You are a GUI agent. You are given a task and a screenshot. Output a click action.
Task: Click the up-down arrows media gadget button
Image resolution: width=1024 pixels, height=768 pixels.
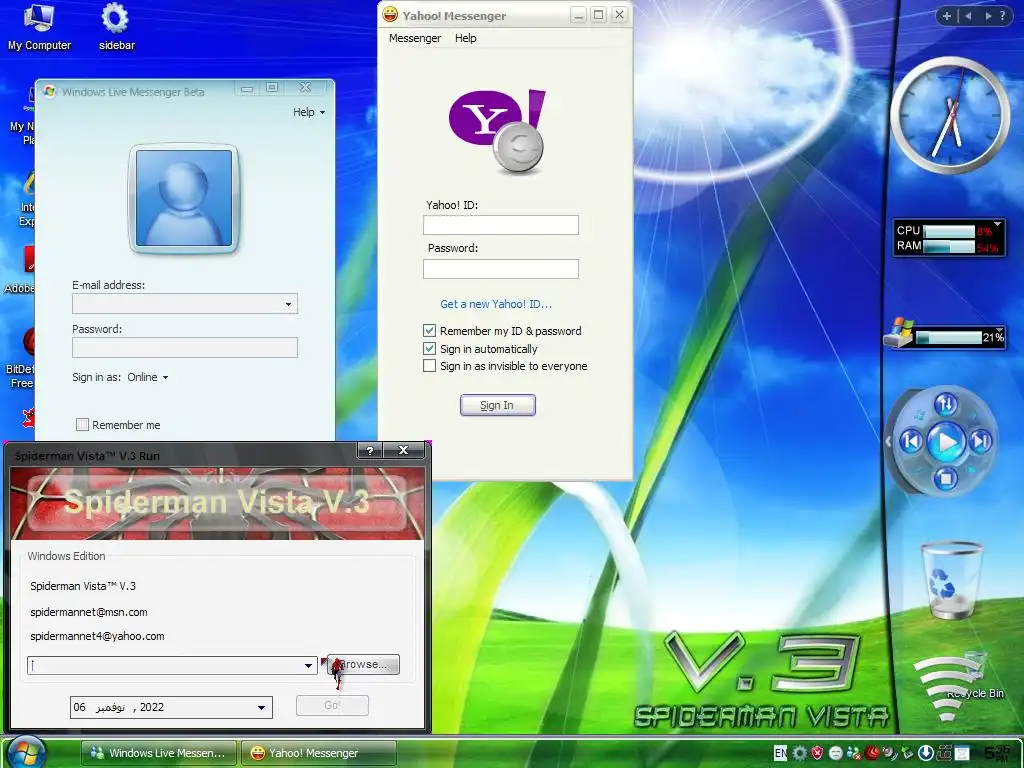946,404
